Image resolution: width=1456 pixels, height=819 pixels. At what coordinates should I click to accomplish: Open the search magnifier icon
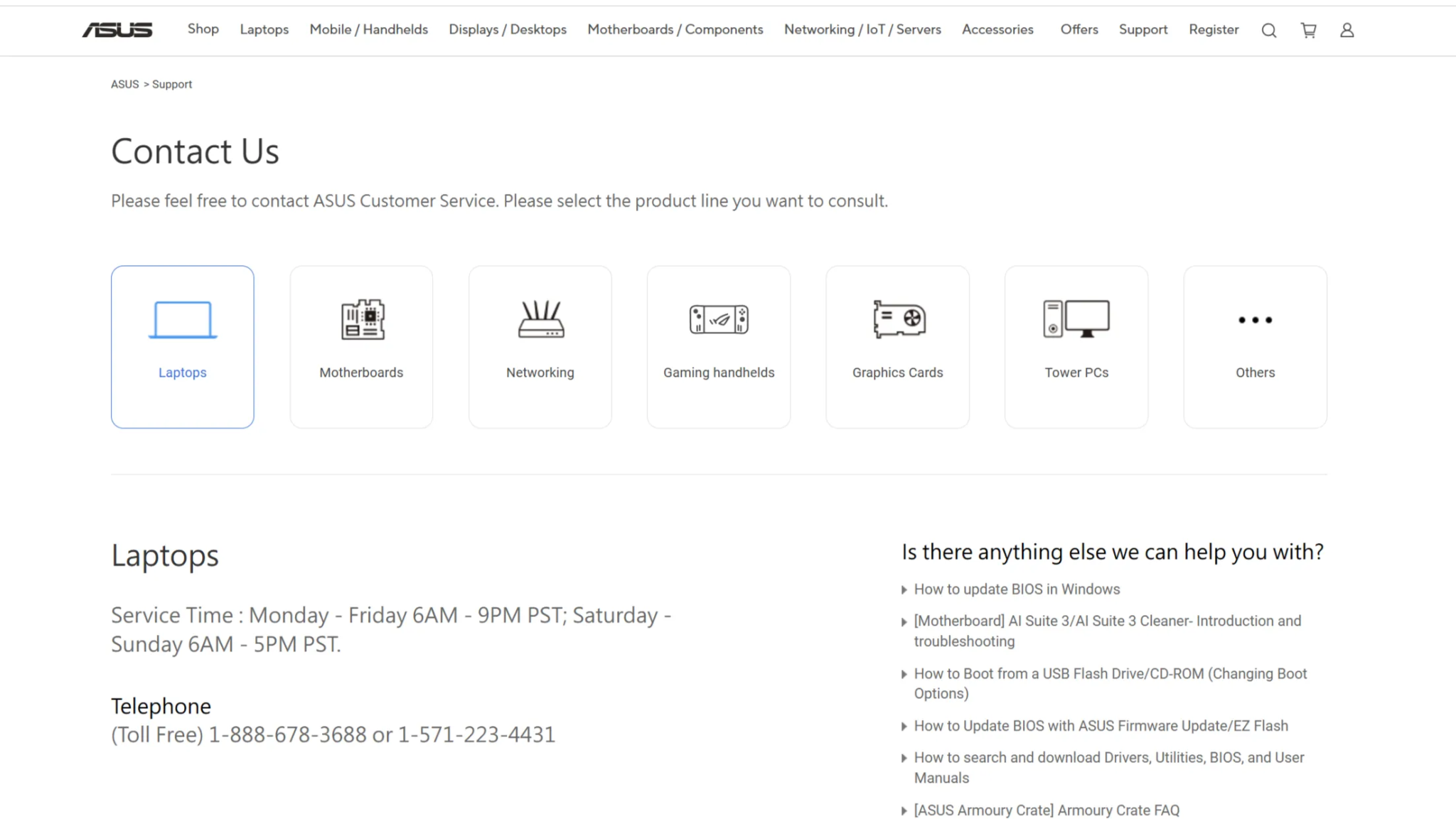pos(1268,30)
